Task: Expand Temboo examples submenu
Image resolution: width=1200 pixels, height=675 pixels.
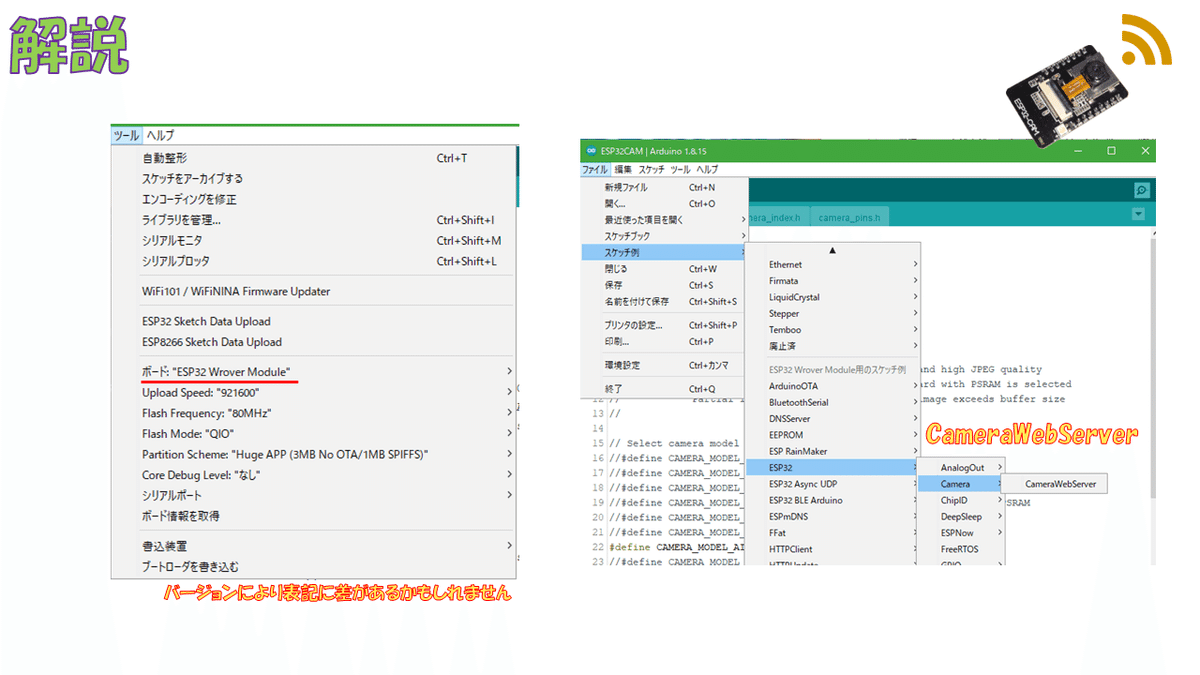Action: pyautogui.click(x=832, y=330)
